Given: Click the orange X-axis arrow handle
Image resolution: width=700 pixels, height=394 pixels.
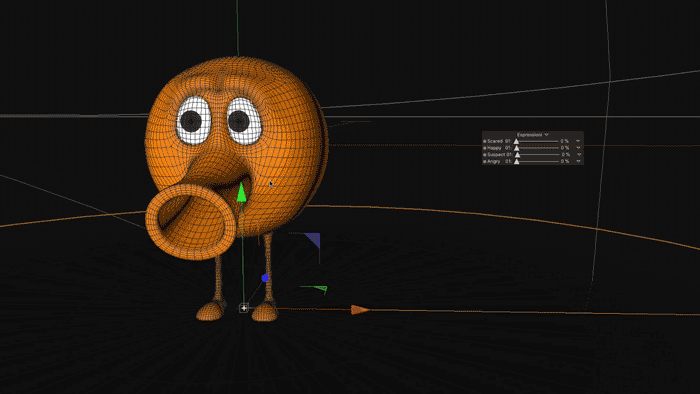Looking at the screenshot, I should (359, 310).
